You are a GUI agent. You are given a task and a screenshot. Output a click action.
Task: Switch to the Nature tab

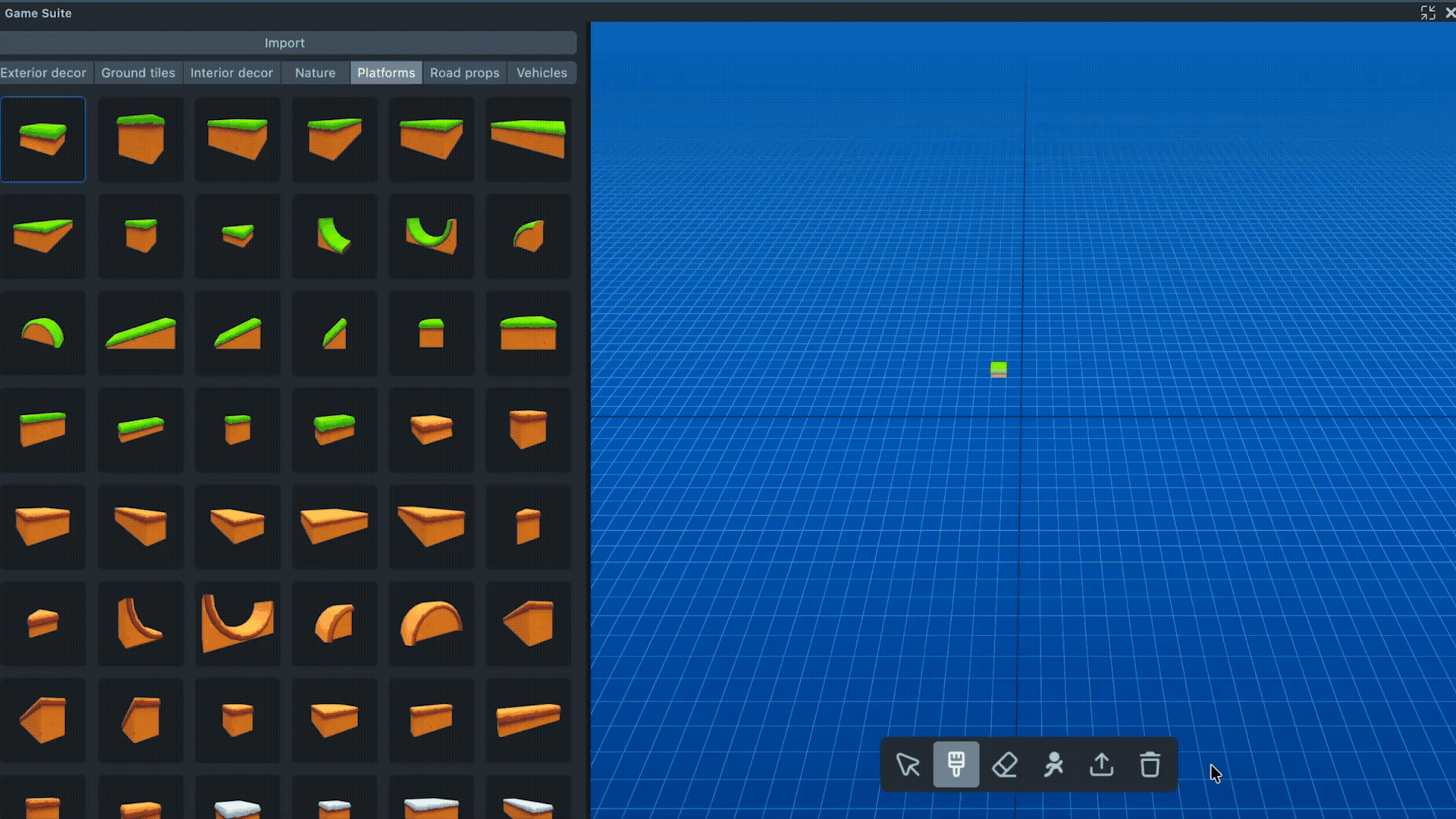click(x=315, y=73)
